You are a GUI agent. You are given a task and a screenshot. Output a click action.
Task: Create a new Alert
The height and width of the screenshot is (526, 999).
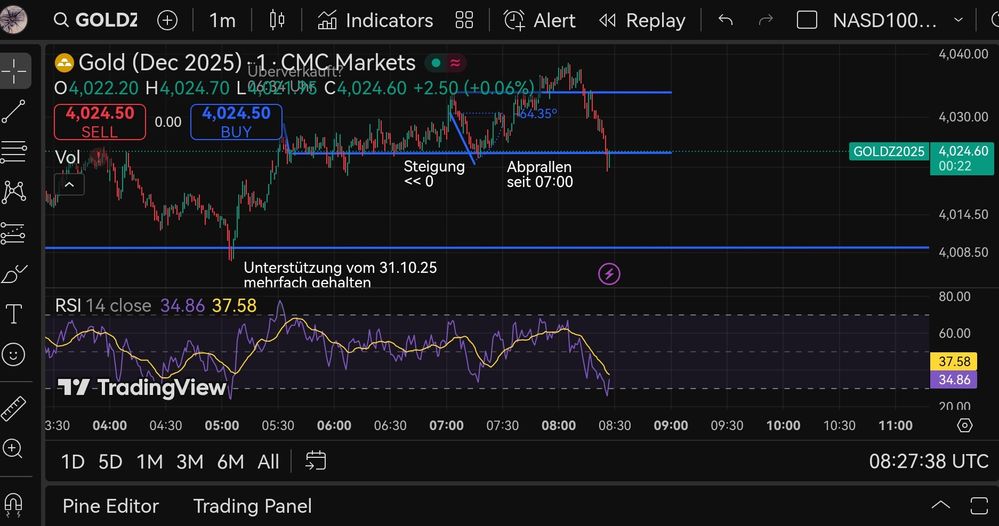(x=540, y=20)
